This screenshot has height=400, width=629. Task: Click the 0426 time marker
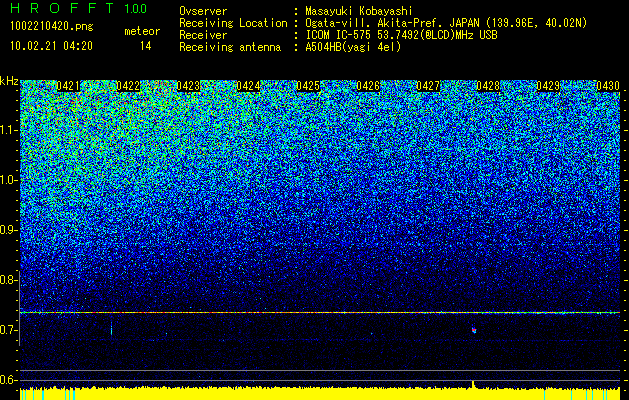(368, 86)
